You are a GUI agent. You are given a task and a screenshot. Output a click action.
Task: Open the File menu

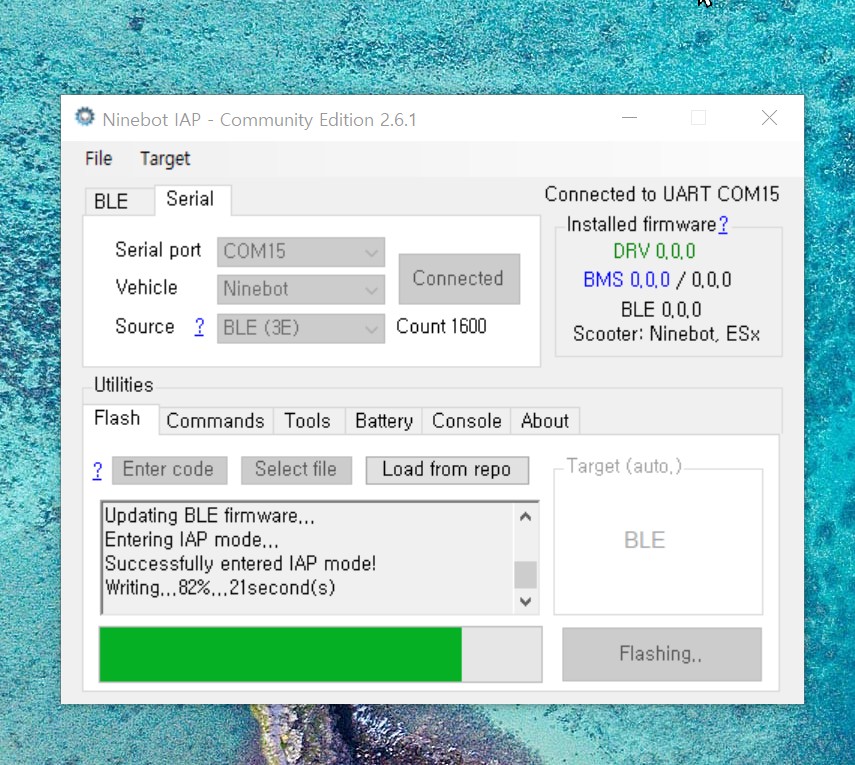pos(99,159)
